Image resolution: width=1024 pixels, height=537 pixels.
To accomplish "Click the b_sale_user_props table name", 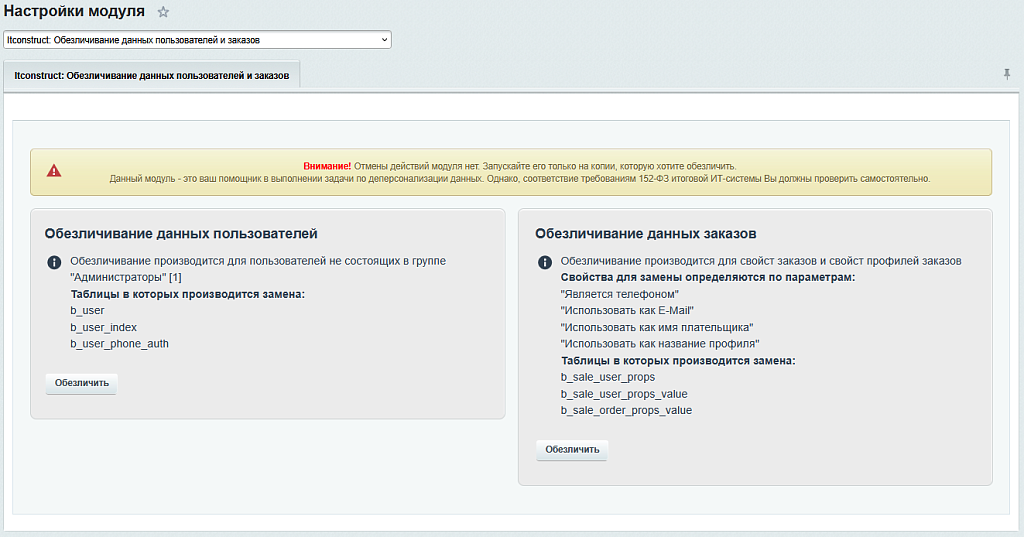I will click(608, 377).
